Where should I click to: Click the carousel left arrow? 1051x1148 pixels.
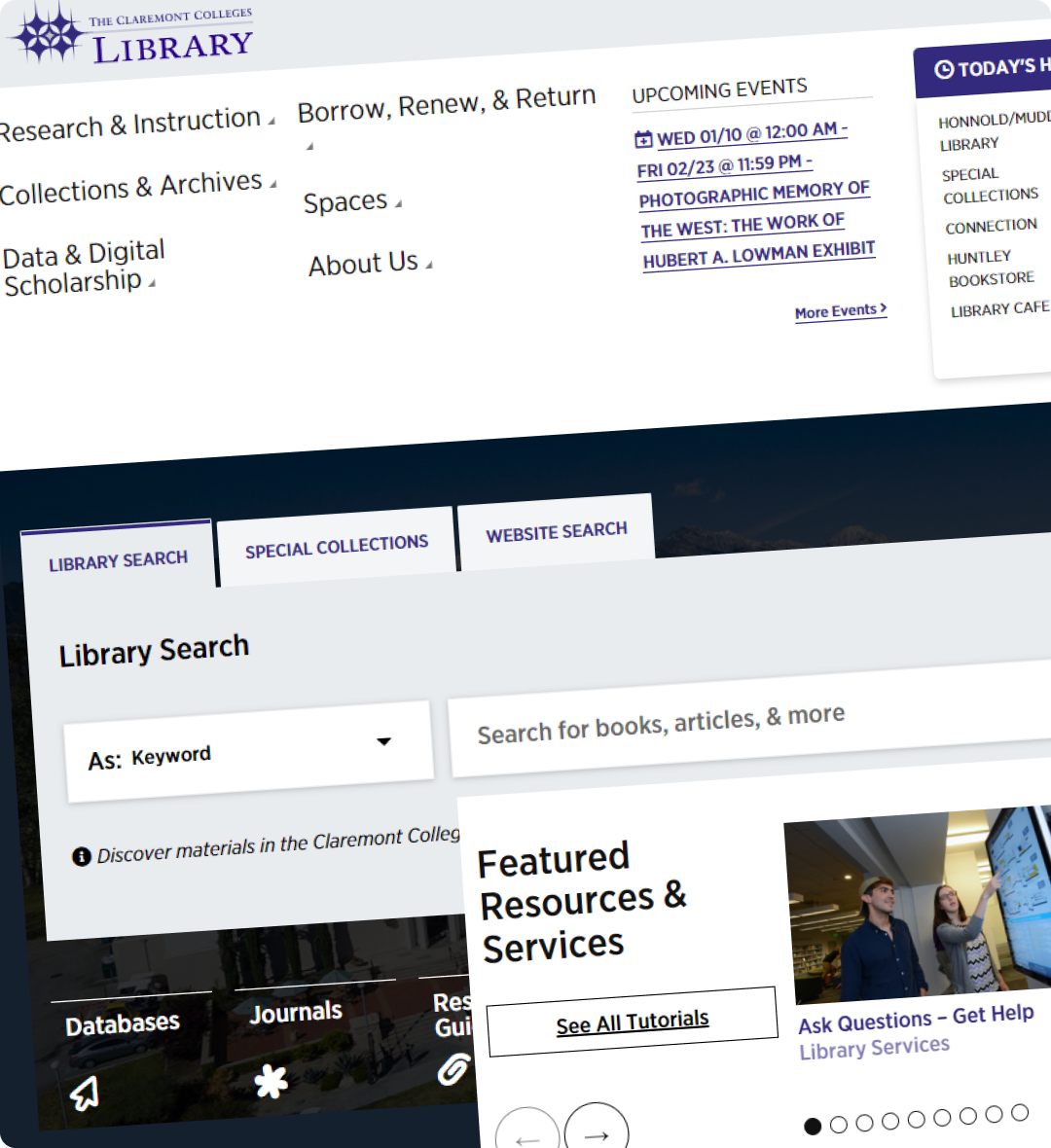coord(526,1138)
